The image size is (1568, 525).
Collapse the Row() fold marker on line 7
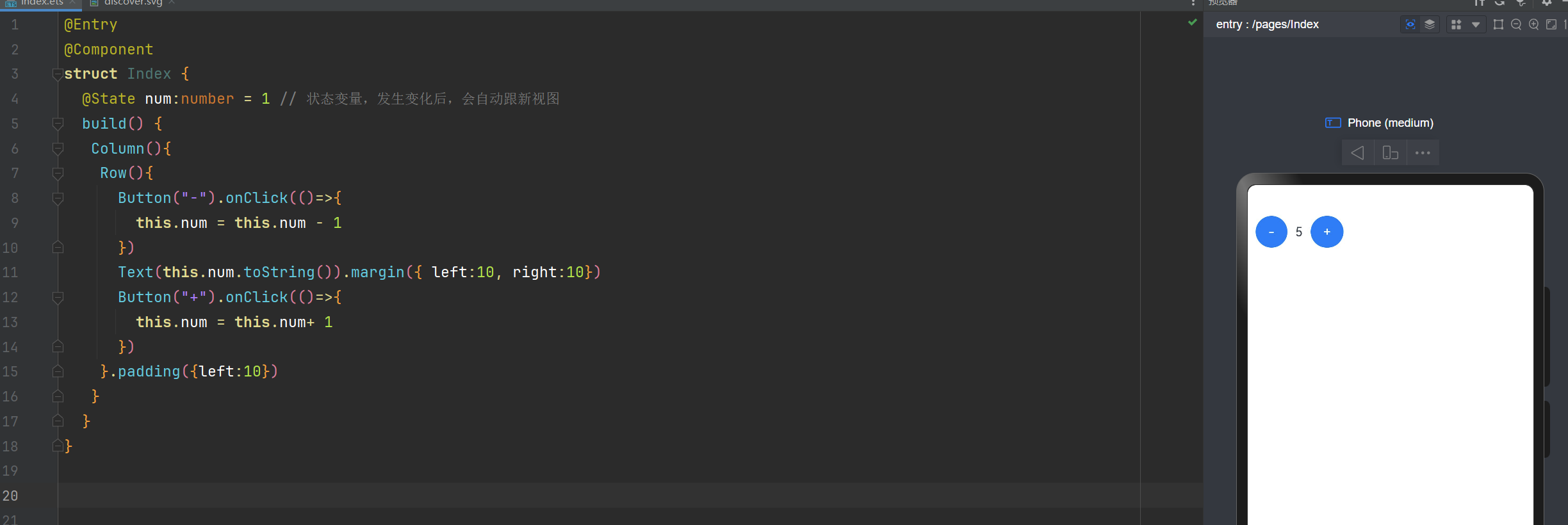coord(58,174)
